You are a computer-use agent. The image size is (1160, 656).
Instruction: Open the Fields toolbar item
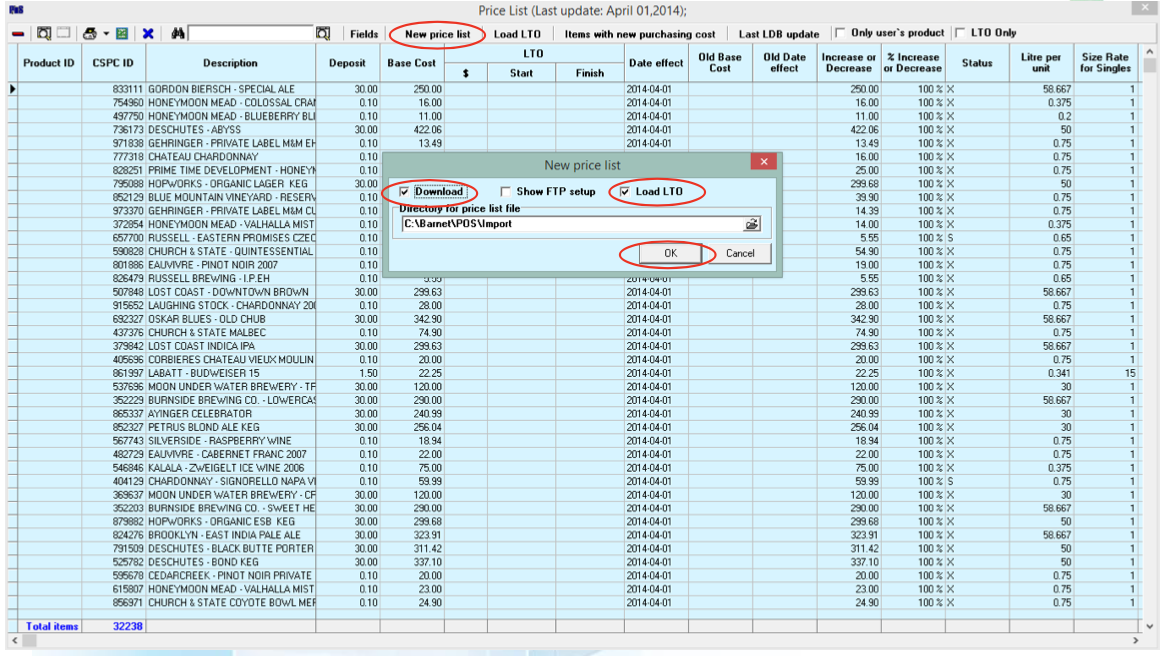pyautogui.click(x=364, y=34)
